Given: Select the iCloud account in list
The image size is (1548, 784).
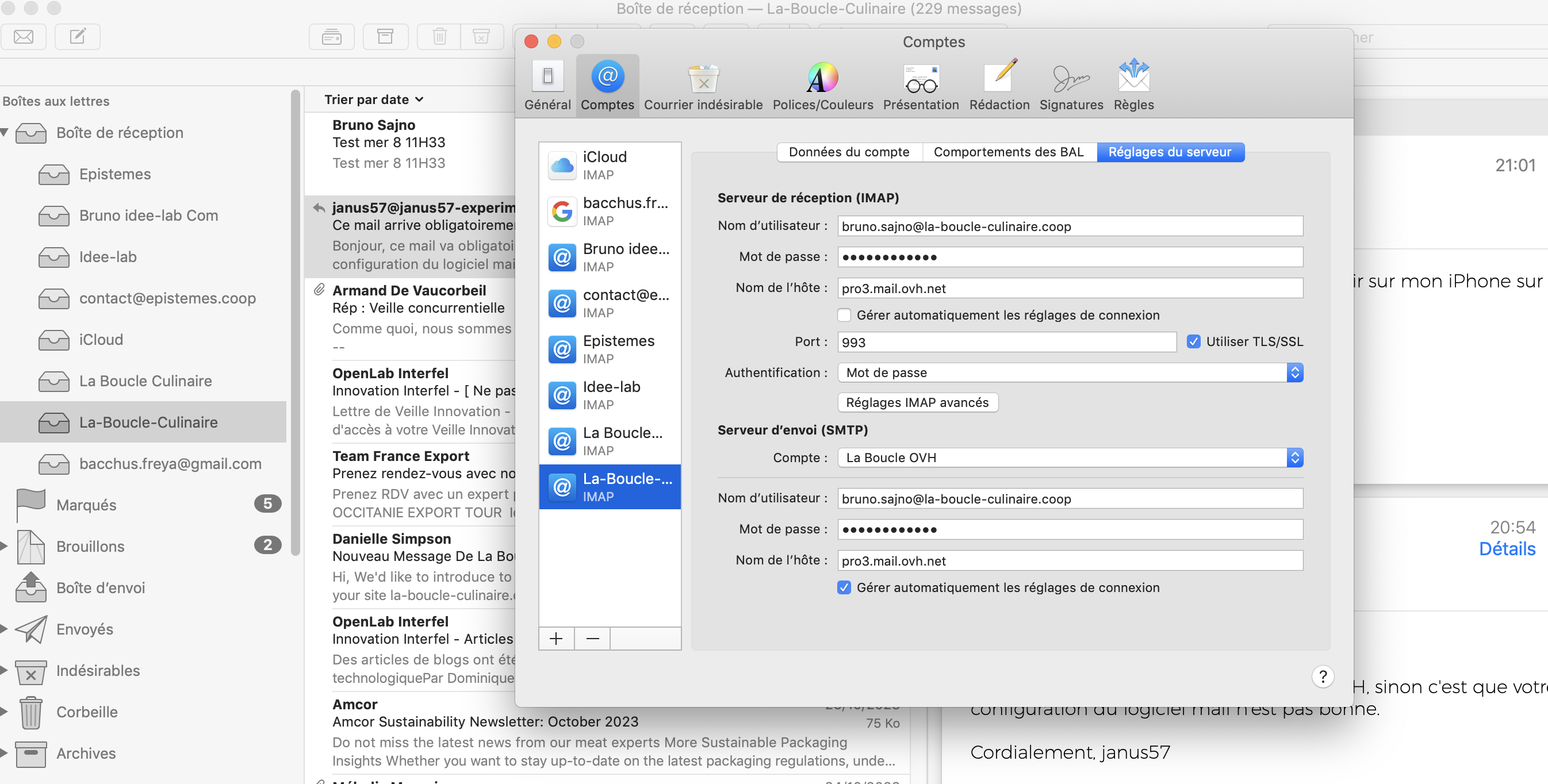Looking at the screenshot, I should (x=610, y=165).
